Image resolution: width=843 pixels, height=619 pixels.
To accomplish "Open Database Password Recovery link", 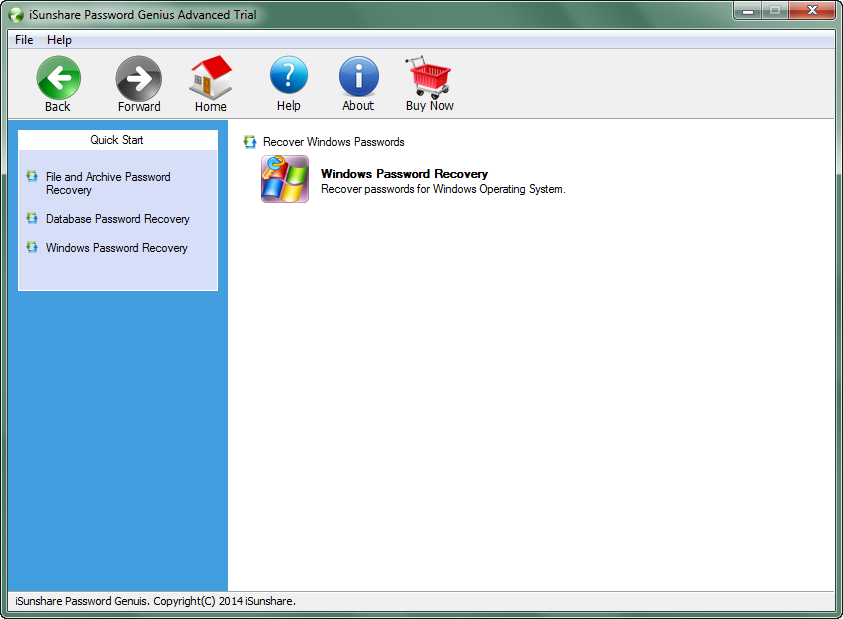I will (x=118, y=219).
